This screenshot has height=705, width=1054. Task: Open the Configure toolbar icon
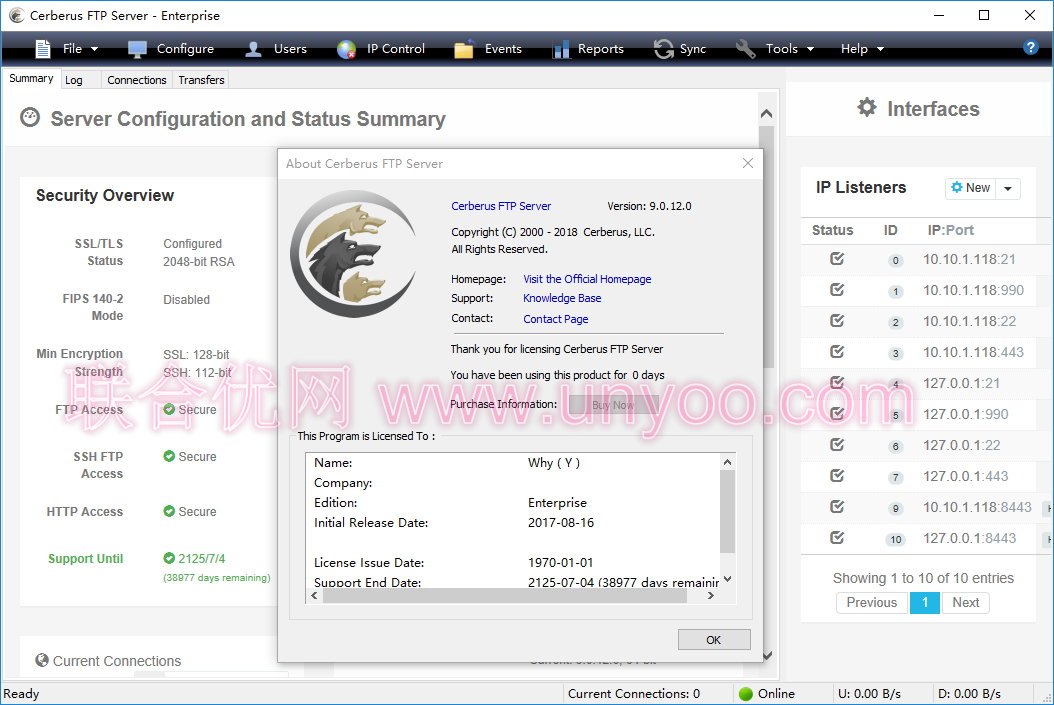pyautogui.click(x=138, y=49)
